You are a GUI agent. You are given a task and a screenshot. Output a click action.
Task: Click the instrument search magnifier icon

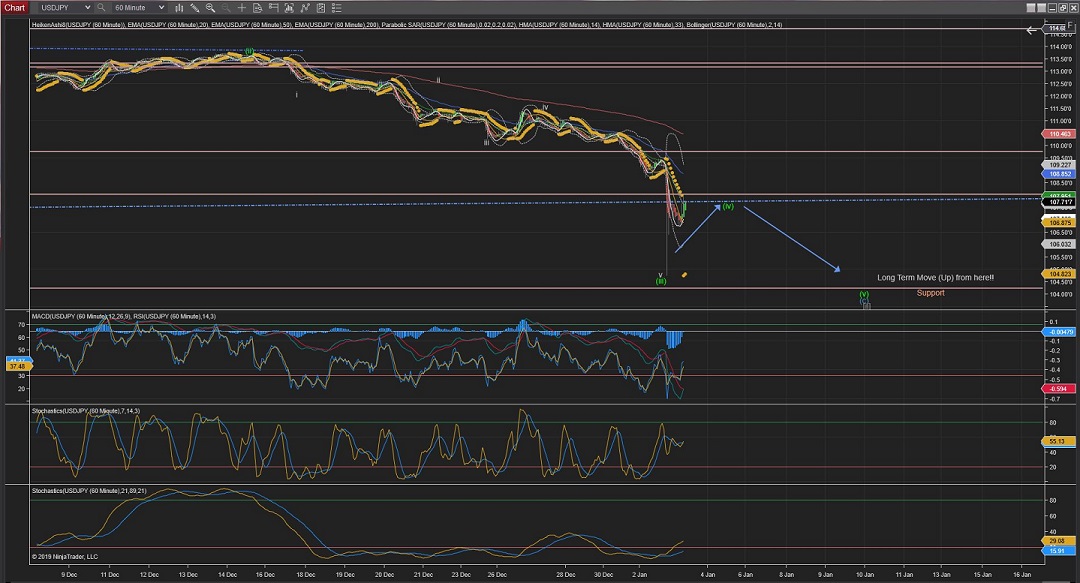pos(101,8)
